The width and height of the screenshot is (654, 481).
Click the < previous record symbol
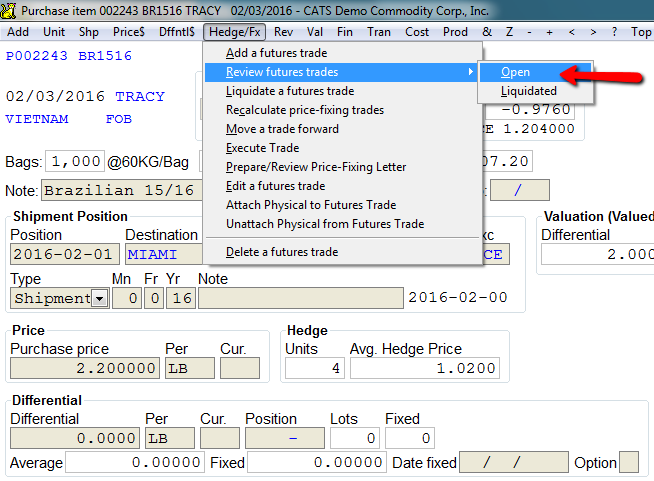coord(571,32)
